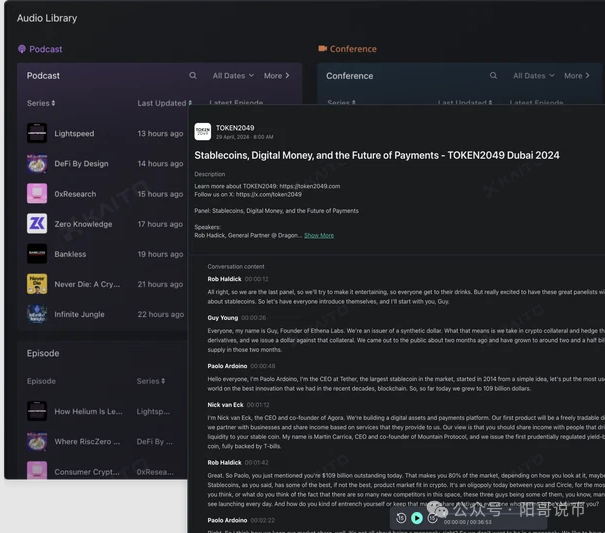Expand More in the Podcast panel
The height and width of the screenshot is (533, 605).
[x=277, y=76]
